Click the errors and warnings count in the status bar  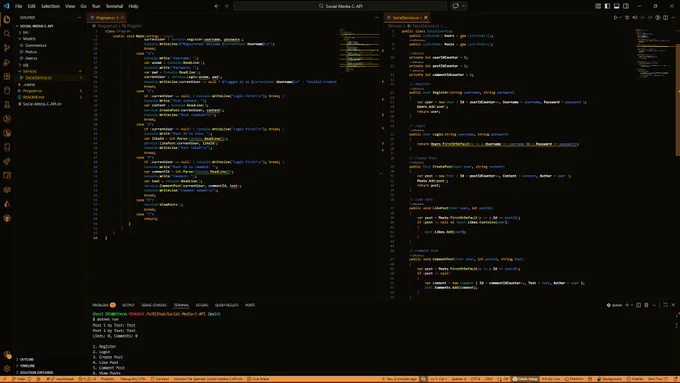tap(87, 379)
